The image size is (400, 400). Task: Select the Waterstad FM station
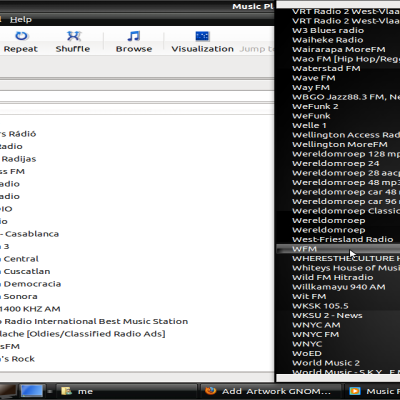tap(326, 68)
